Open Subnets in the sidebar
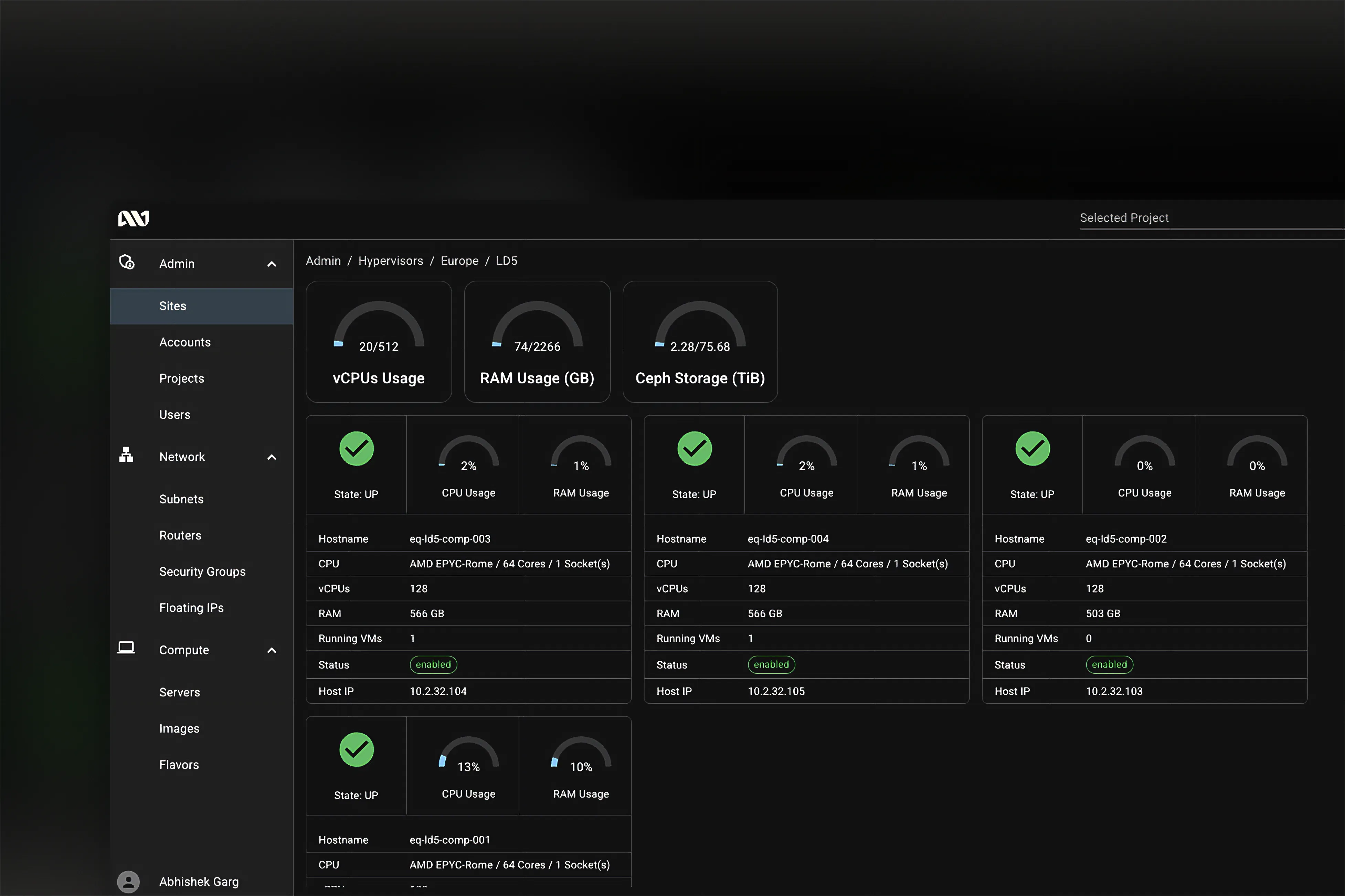The height and width of the screenshot is (896, 1345). pyautogui.click(x=202, y=499)
